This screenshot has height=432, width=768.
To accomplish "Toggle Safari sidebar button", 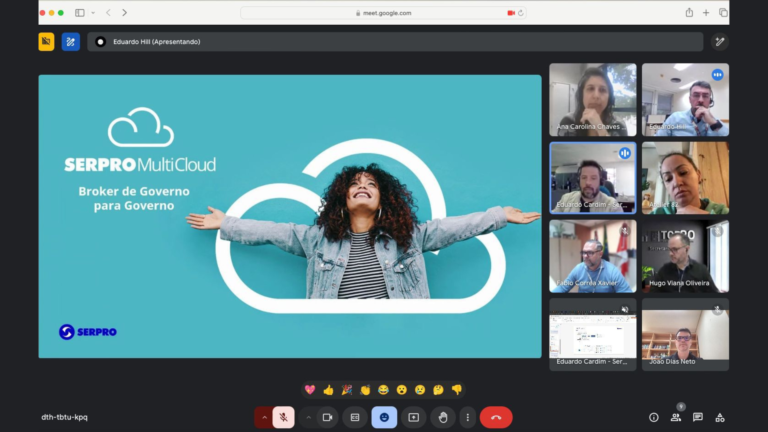I will click(x=80, y=13).
